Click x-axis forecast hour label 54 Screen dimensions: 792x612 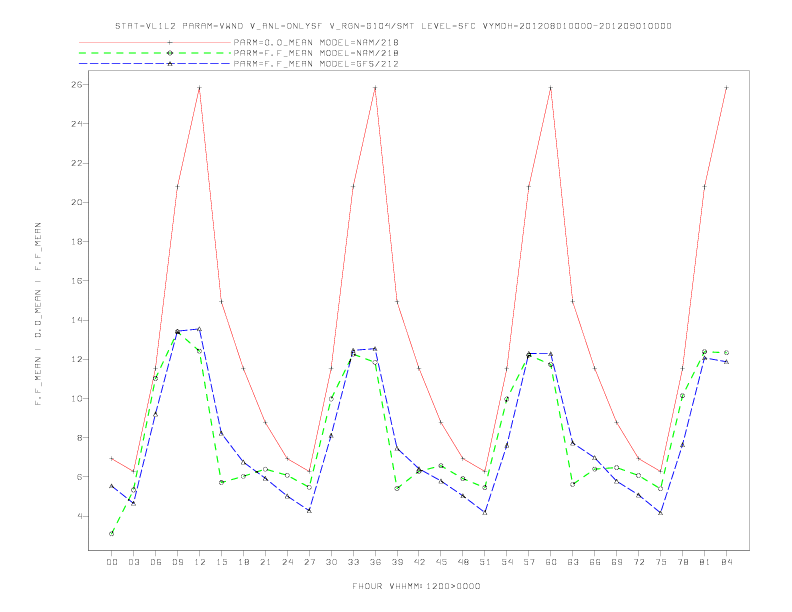coord(507,562)
